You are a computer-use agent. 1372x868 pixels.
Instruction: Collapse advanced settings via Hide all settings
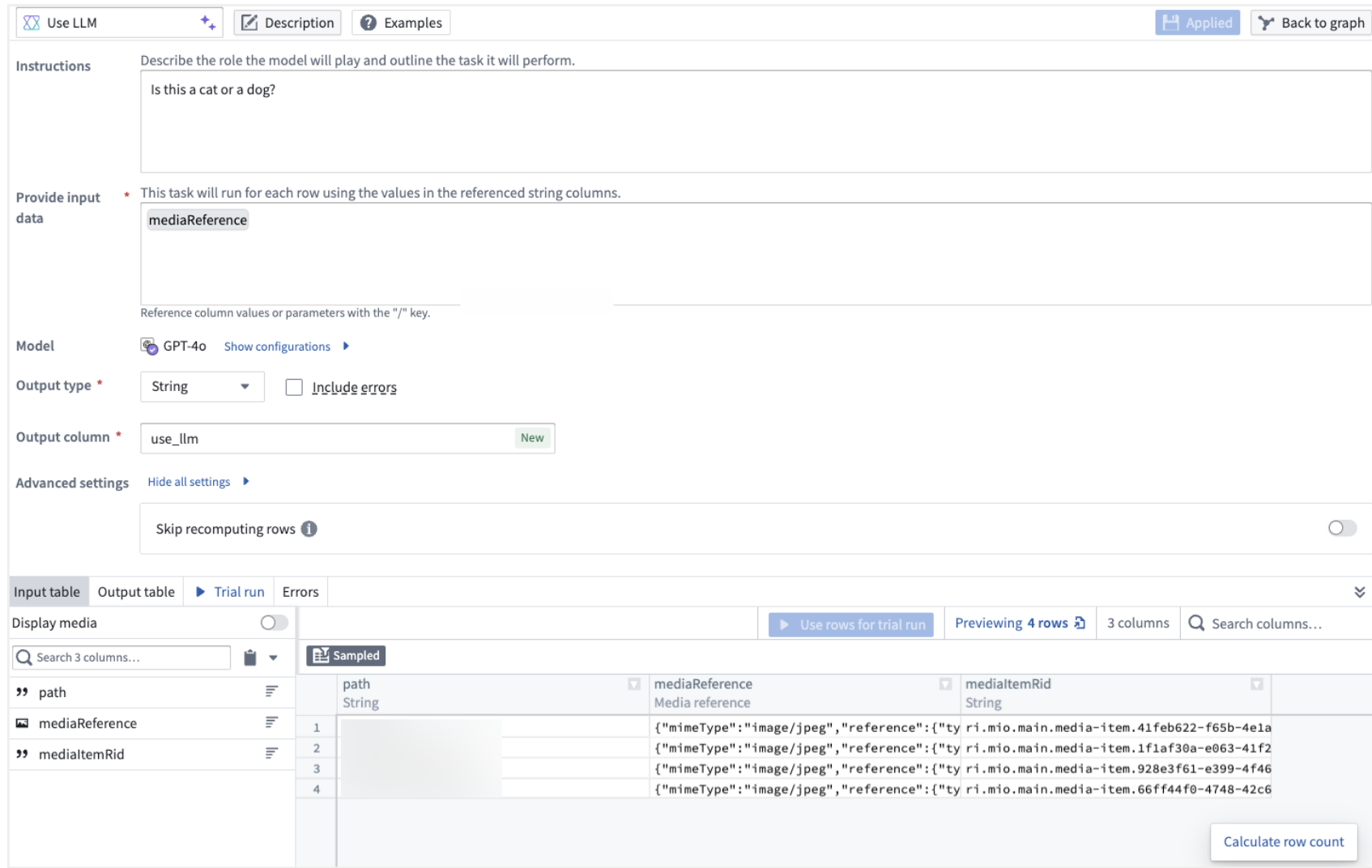pyautogui.click(x=198, y=482)
